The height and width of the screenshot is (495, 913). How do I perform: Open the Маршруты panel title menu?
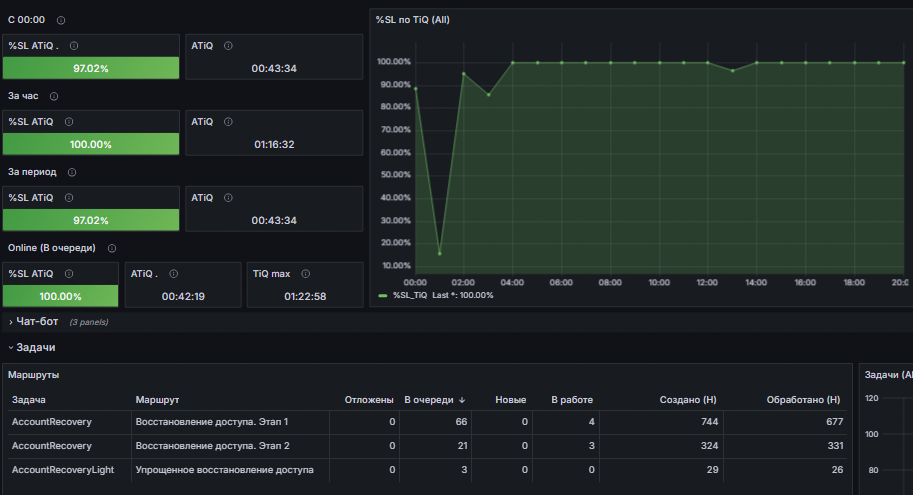[x=34, y=375]
